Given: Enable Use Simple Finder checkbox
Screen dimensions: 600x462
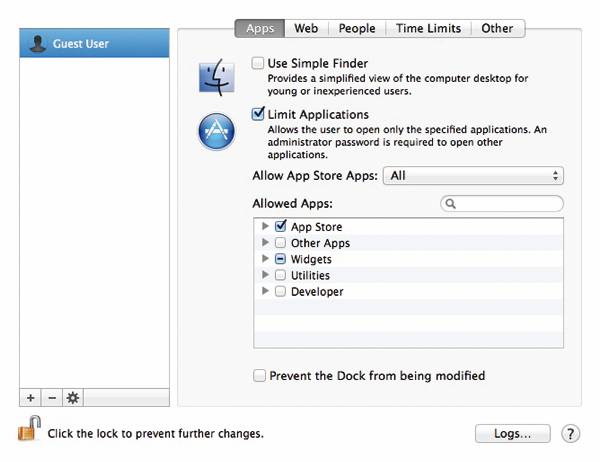Looking at the screenshot, I should coord(258,63).
